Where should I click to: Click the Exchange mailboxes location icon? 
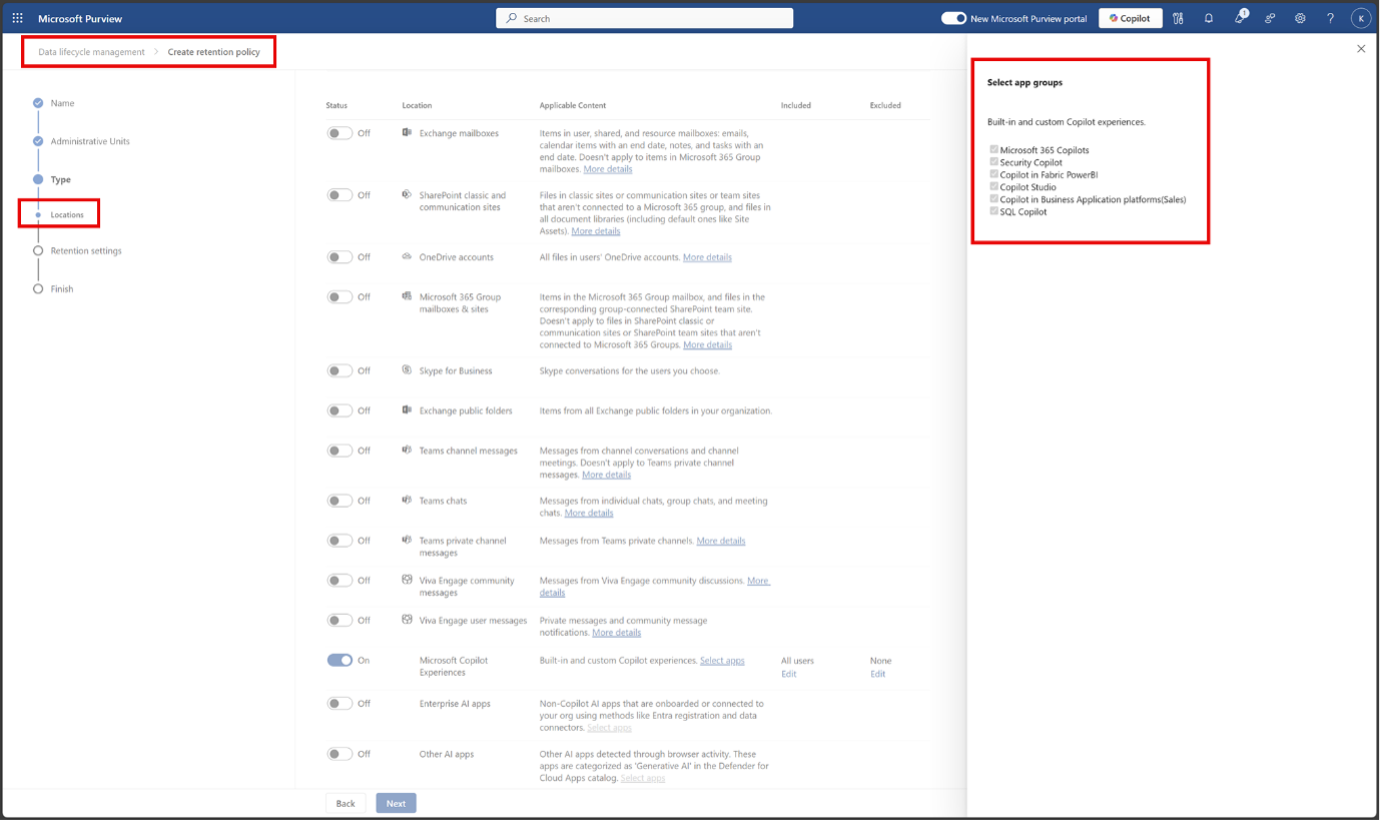click(407, 133)
